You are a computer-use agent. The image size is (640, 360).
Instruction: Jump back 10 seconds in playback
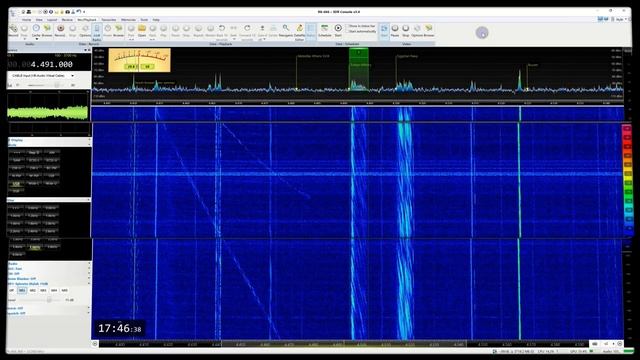[222, 31]
